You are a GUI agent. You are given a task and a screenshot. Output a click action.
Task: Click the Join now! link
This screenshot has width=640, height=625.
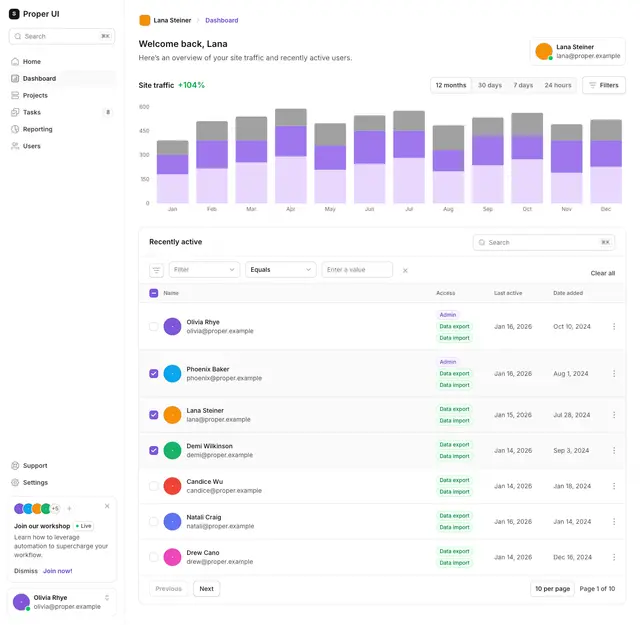click(58, 571)
